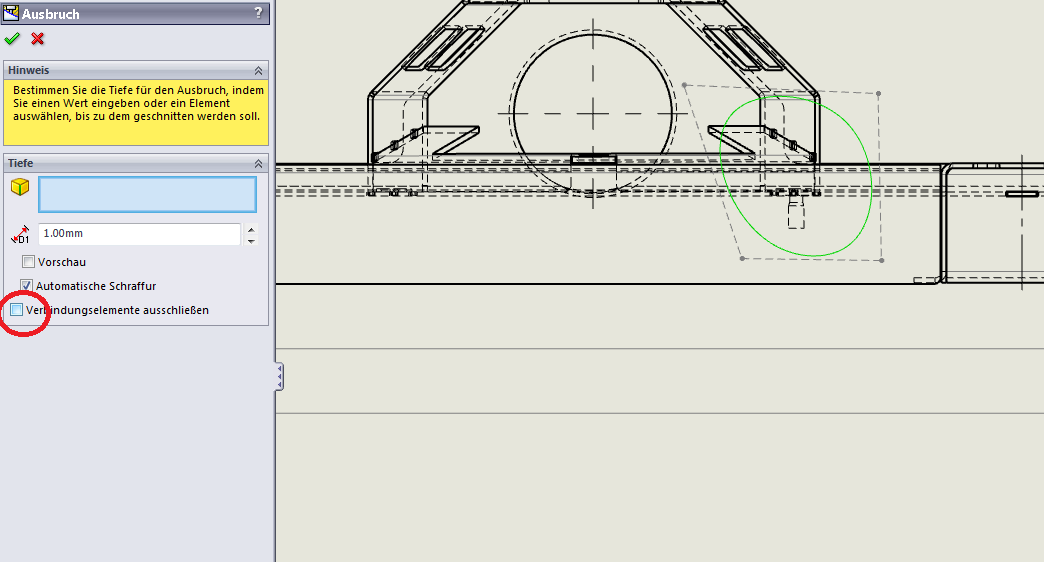Uncheck Automatische Schraffur checkbox

pyautogui.click(x=26, y=286)
